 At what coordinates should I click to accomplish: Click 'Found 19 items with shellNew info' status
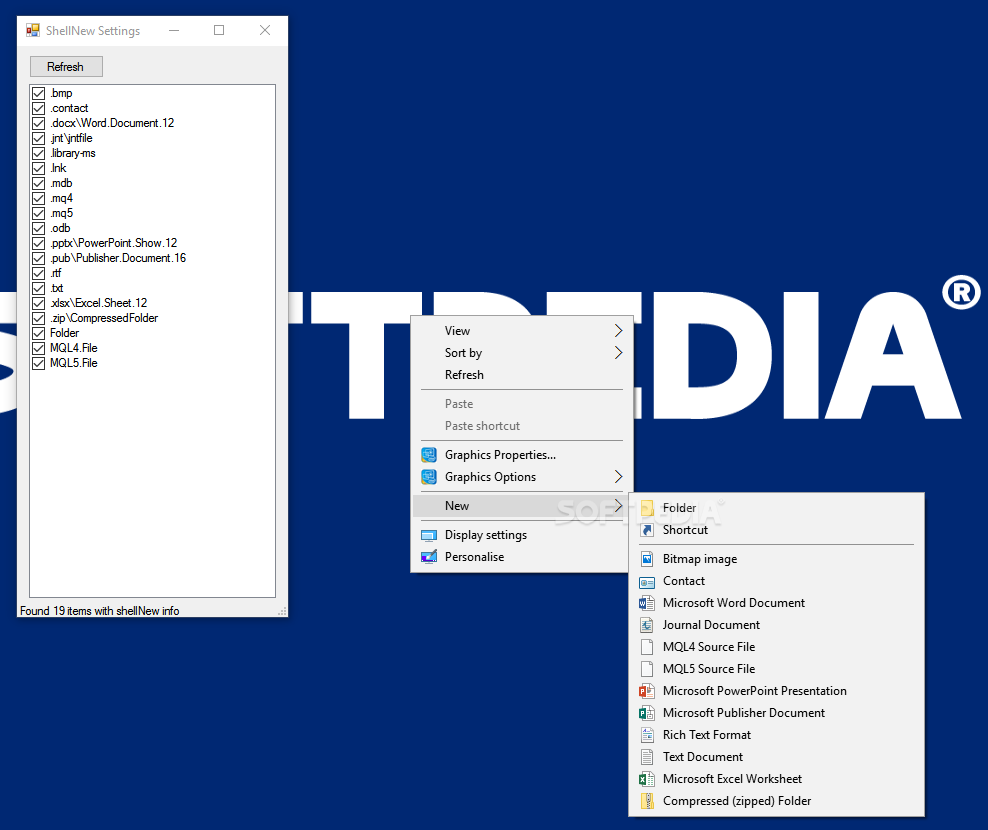pos(100,611)
